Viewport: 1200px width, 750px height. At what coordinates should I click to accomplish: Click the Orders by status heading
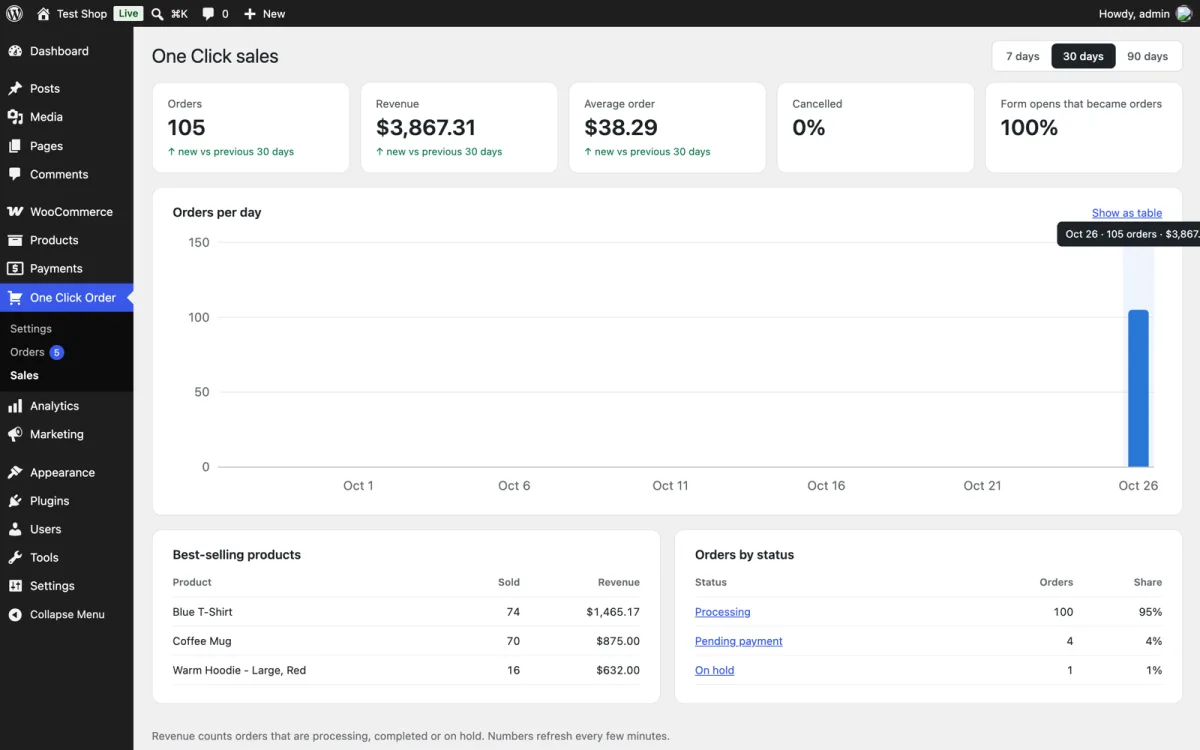(x=744, y=555)
